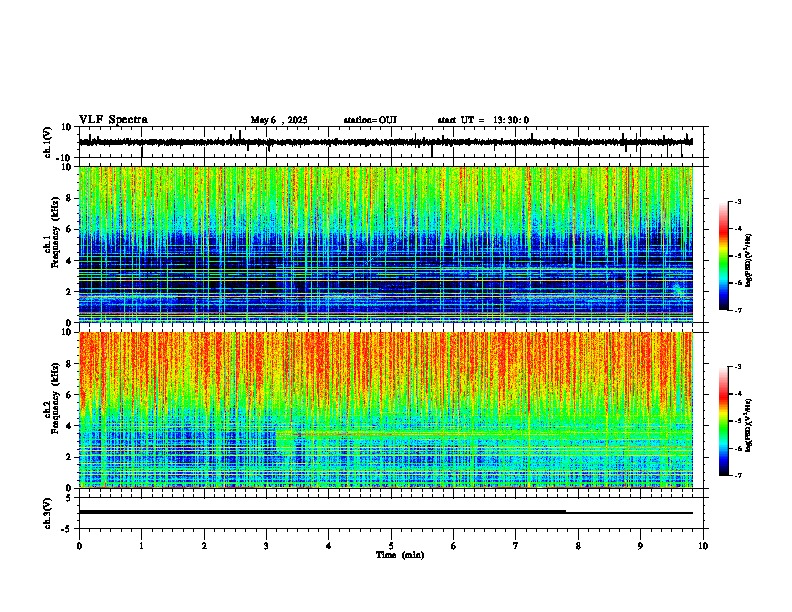
Task: Click the 'VLF Spectra' title text
Action: click(113, 120)
